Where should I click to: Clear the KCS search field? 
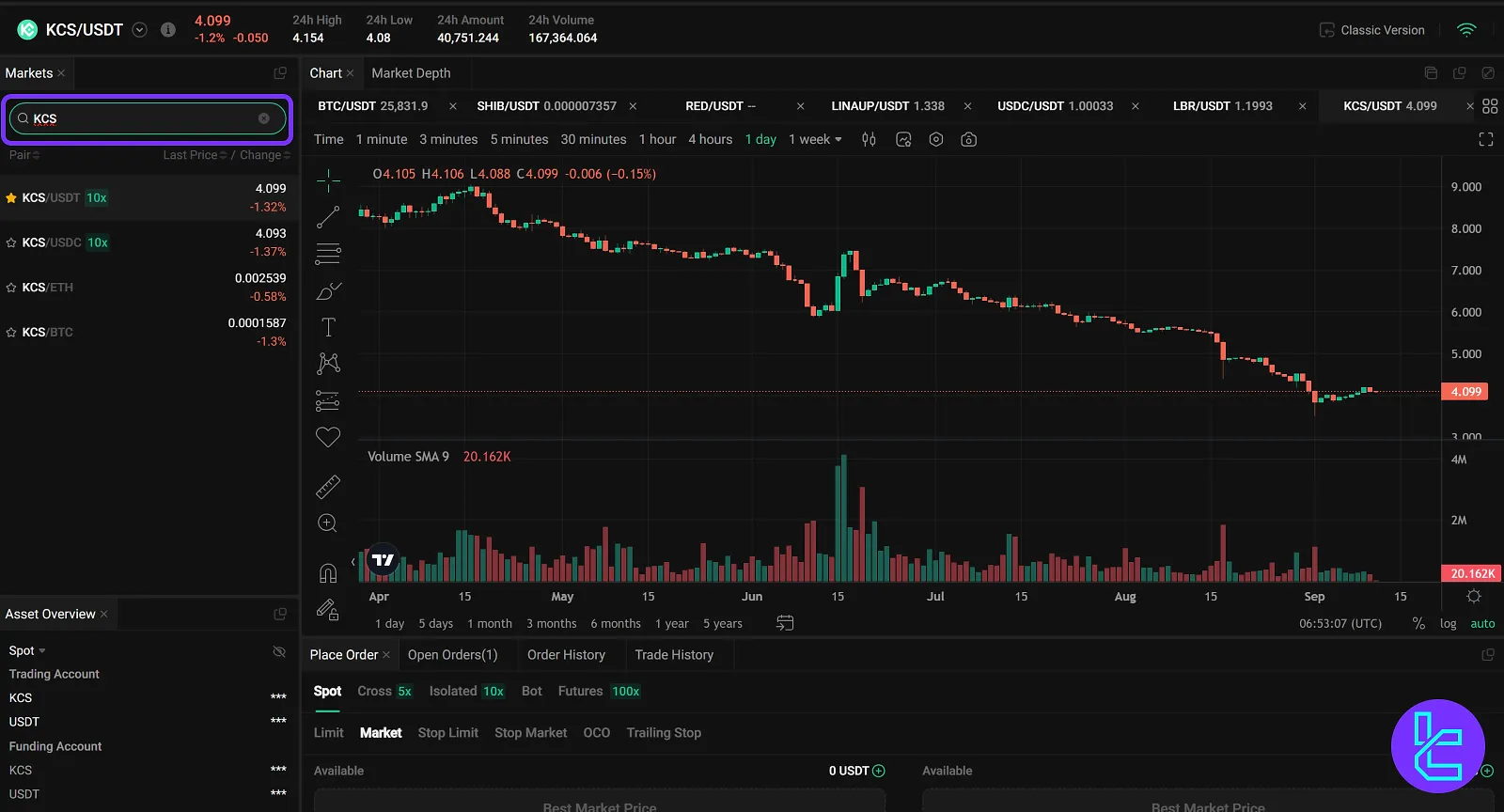pos(264,118)
